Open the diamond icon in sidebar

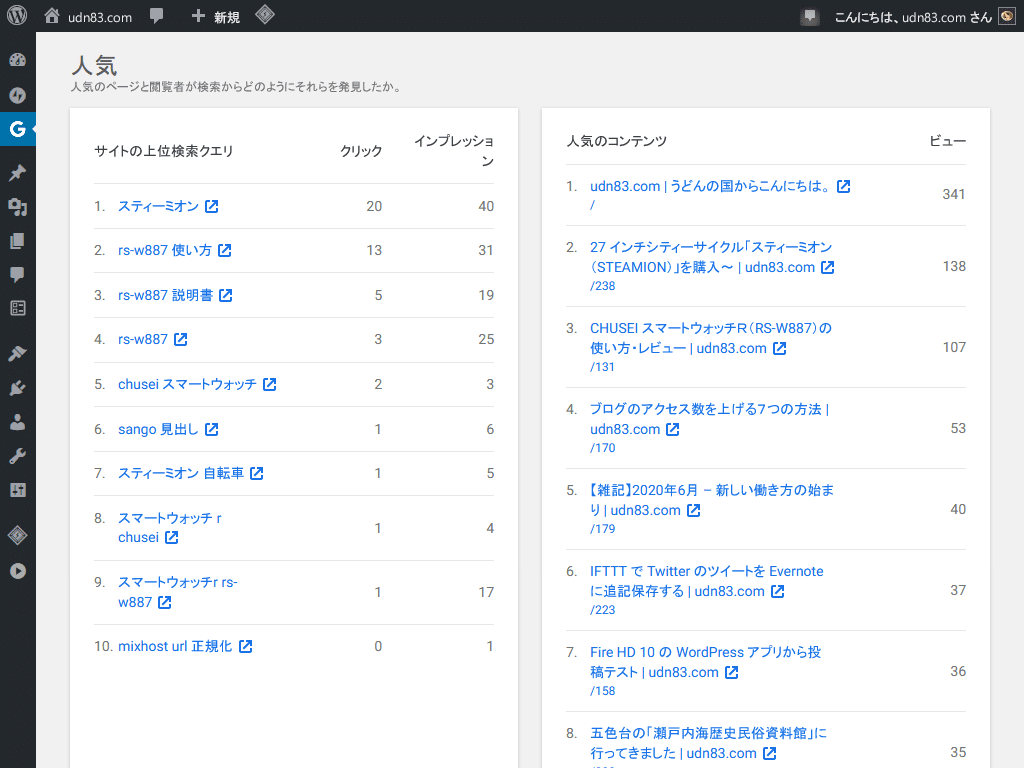point(18,536)
